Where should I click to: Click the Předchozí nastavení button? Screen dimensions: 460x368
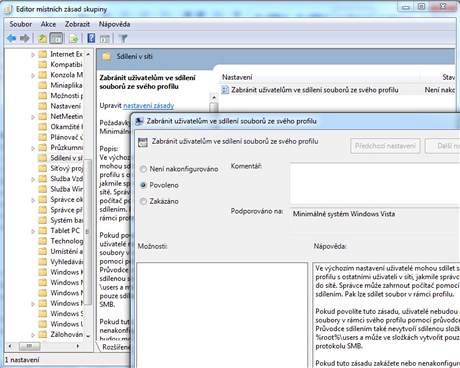(385, 146)
